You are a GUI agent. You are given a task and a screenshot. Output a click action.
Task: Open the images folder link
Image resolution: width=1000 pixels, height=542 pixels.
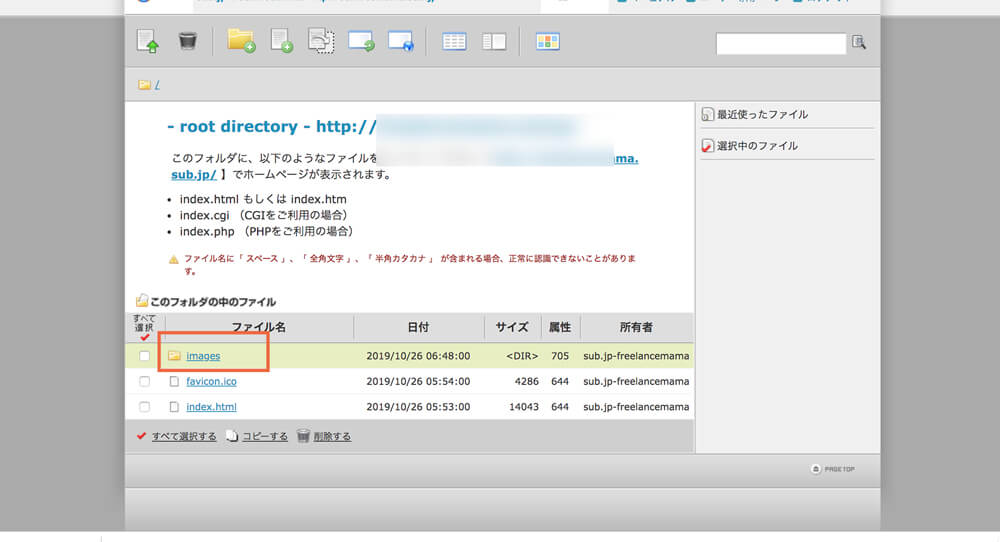click(x=203, y=356)
